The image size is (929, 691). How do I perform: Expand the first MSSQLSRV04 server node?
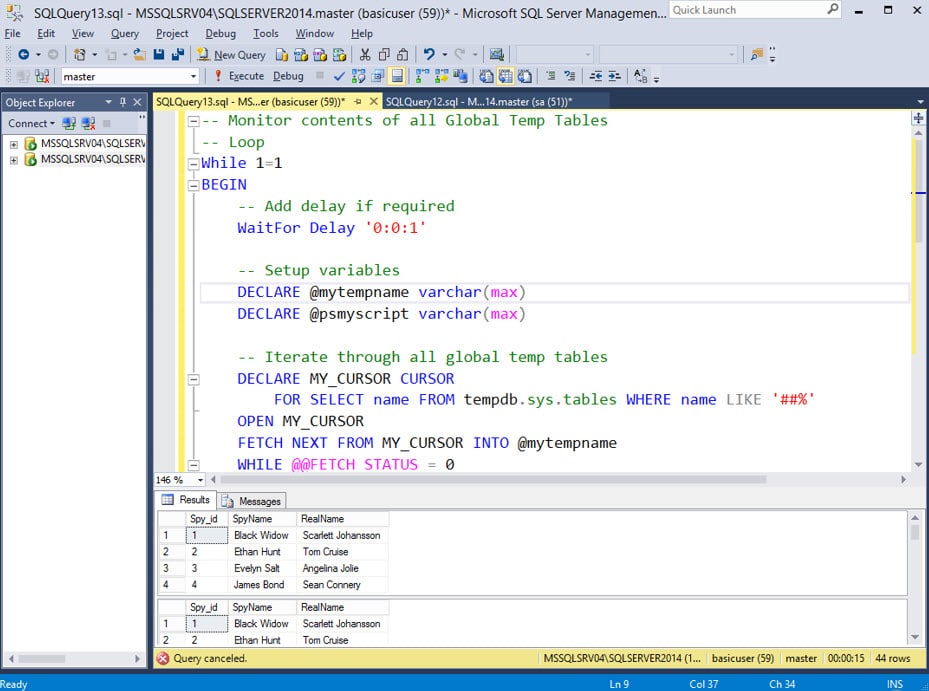(x=14, y=144)
